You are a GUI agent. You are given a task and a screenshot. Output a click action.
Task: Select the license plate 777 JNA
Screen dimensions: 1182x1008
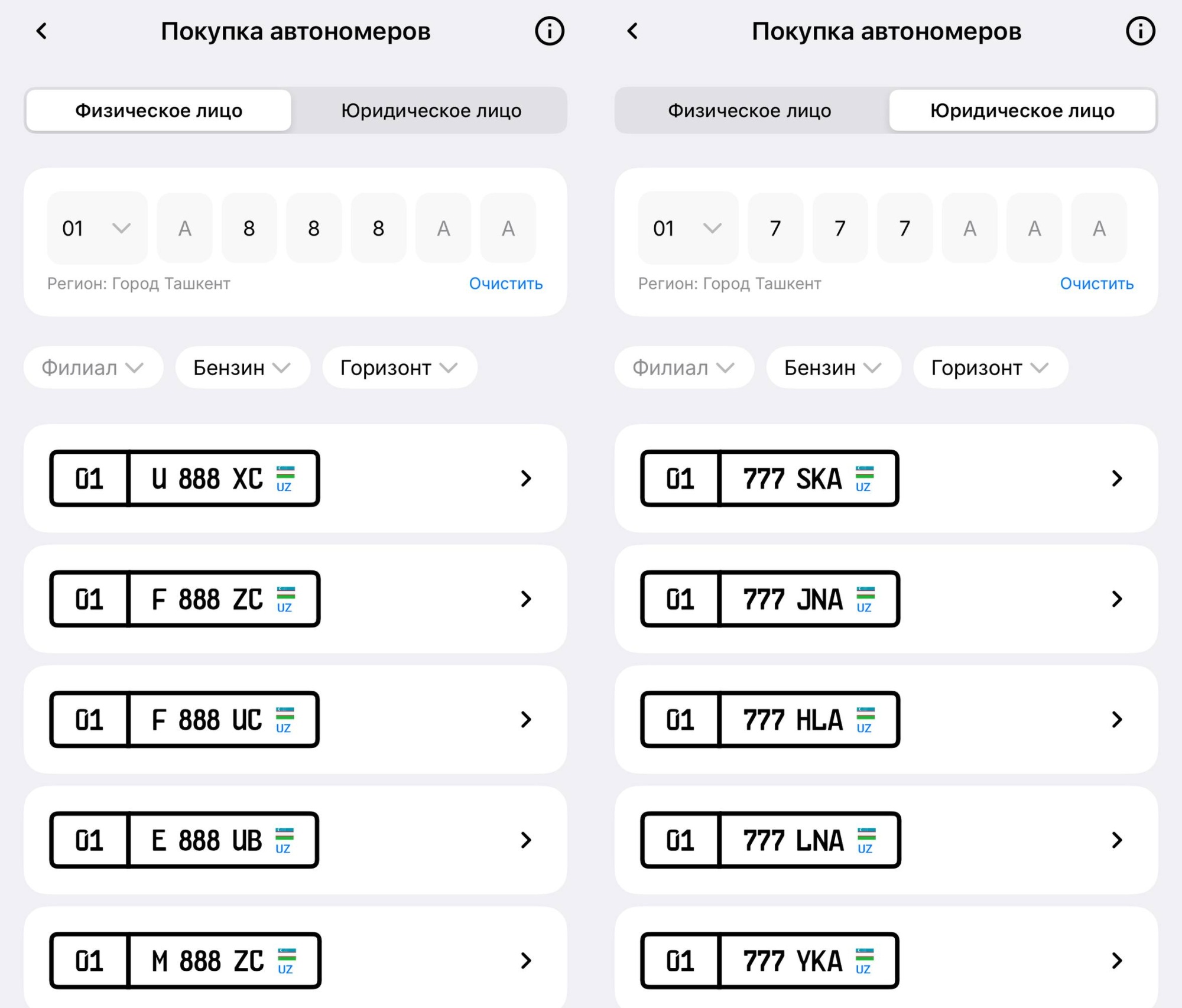(x=770, y=599)
